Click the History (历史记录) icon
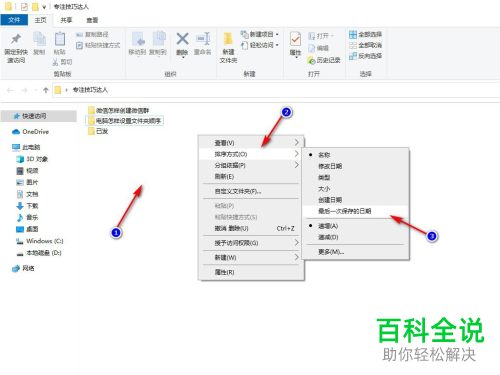Screen dimensions: 500x375 click(311, 60)
